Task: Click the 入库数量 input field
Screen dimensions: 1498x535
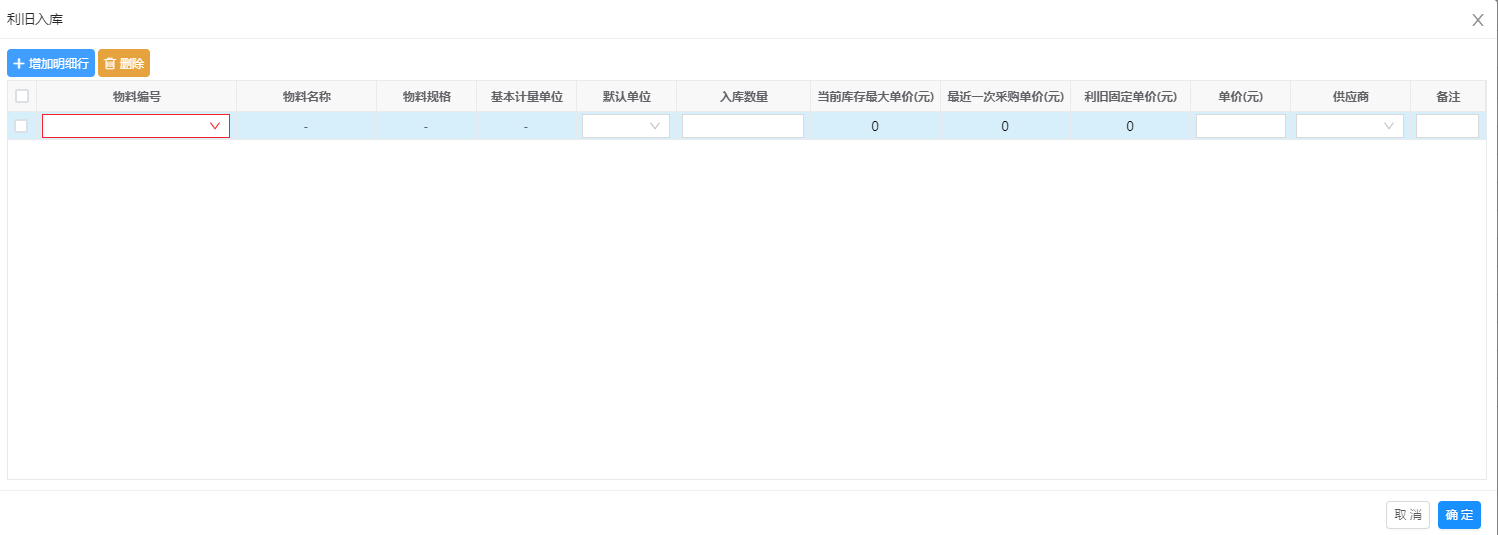Action: click(x=743, y=126)
